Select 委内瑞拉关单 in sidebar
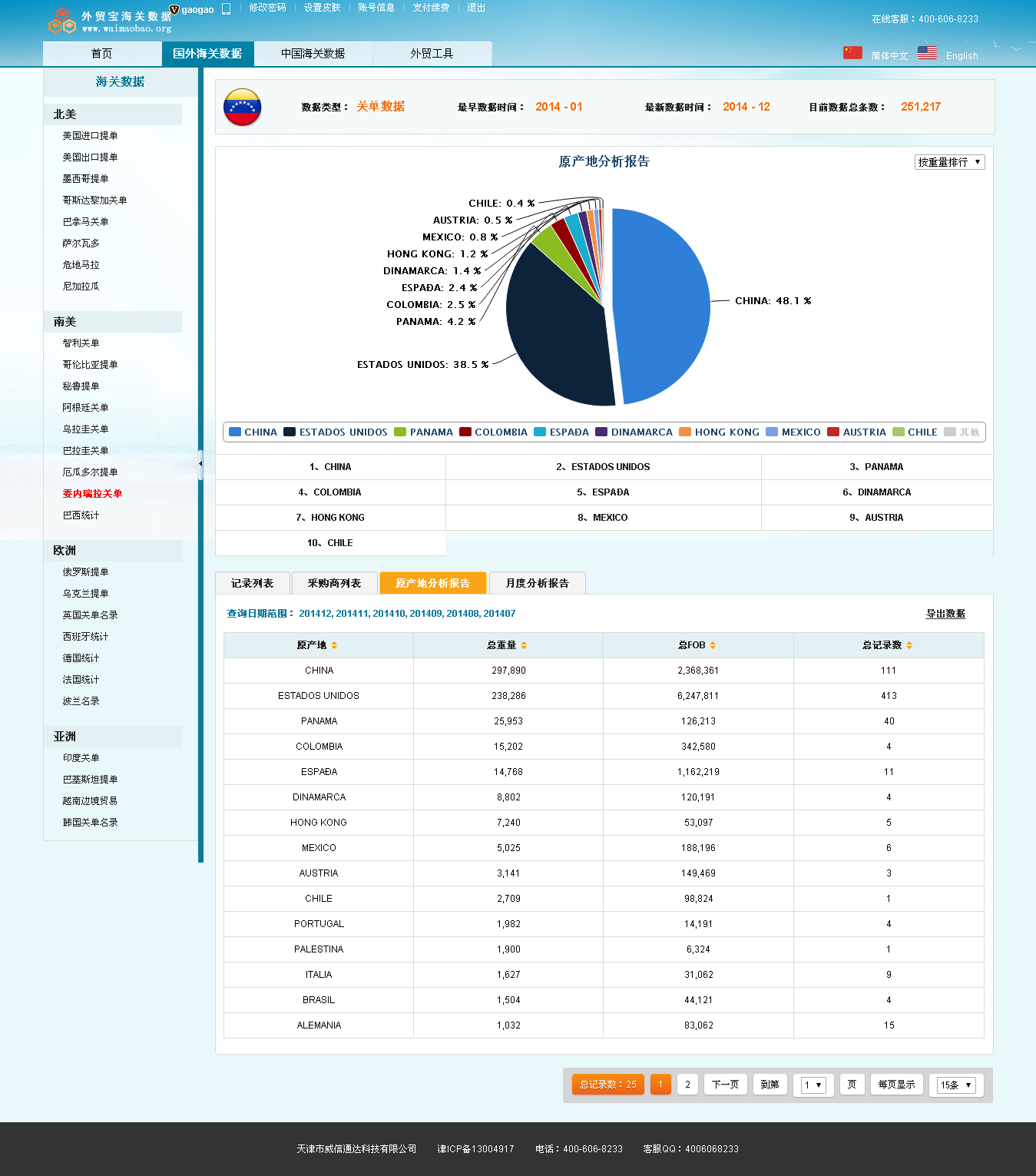This screenshot has height=1176, width=1036. pos(92,494)
